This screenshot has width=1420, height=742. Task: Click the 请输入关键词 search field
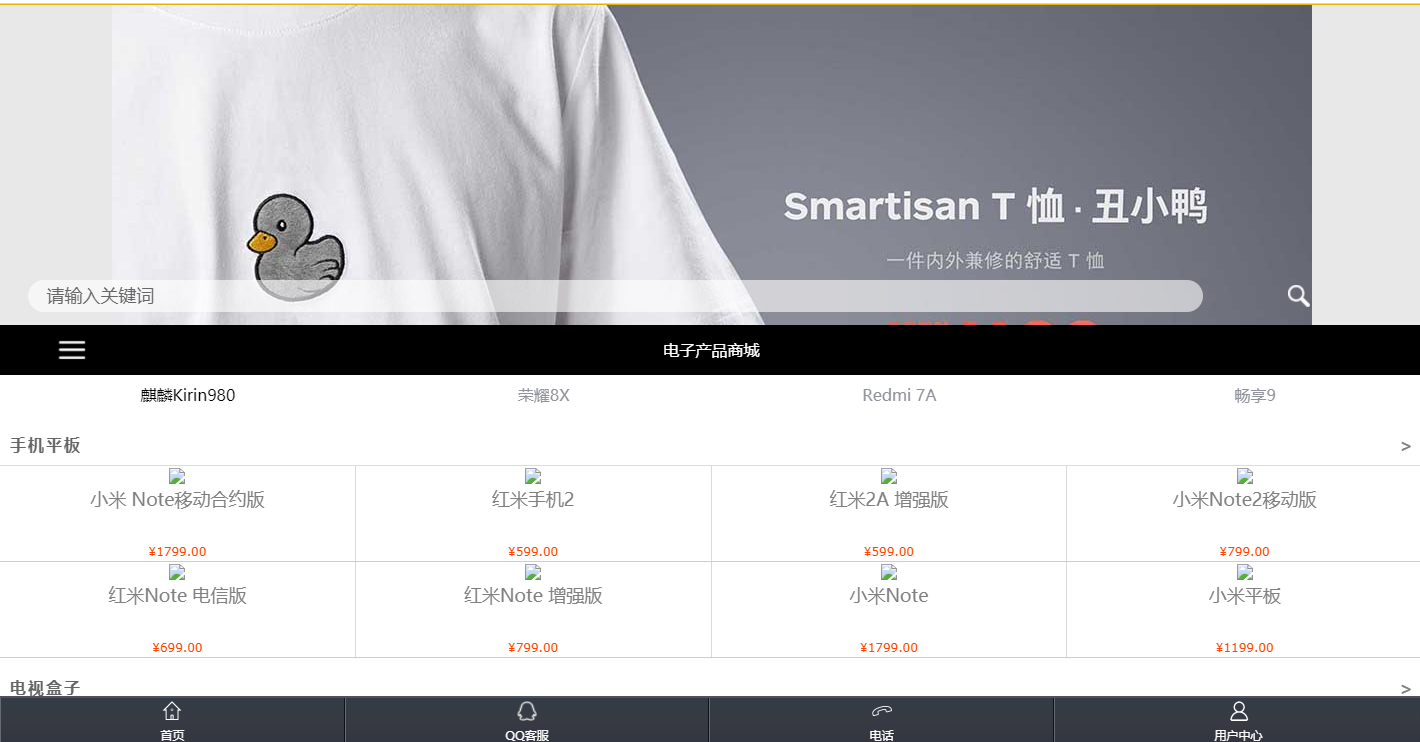(x=615, y=296)
